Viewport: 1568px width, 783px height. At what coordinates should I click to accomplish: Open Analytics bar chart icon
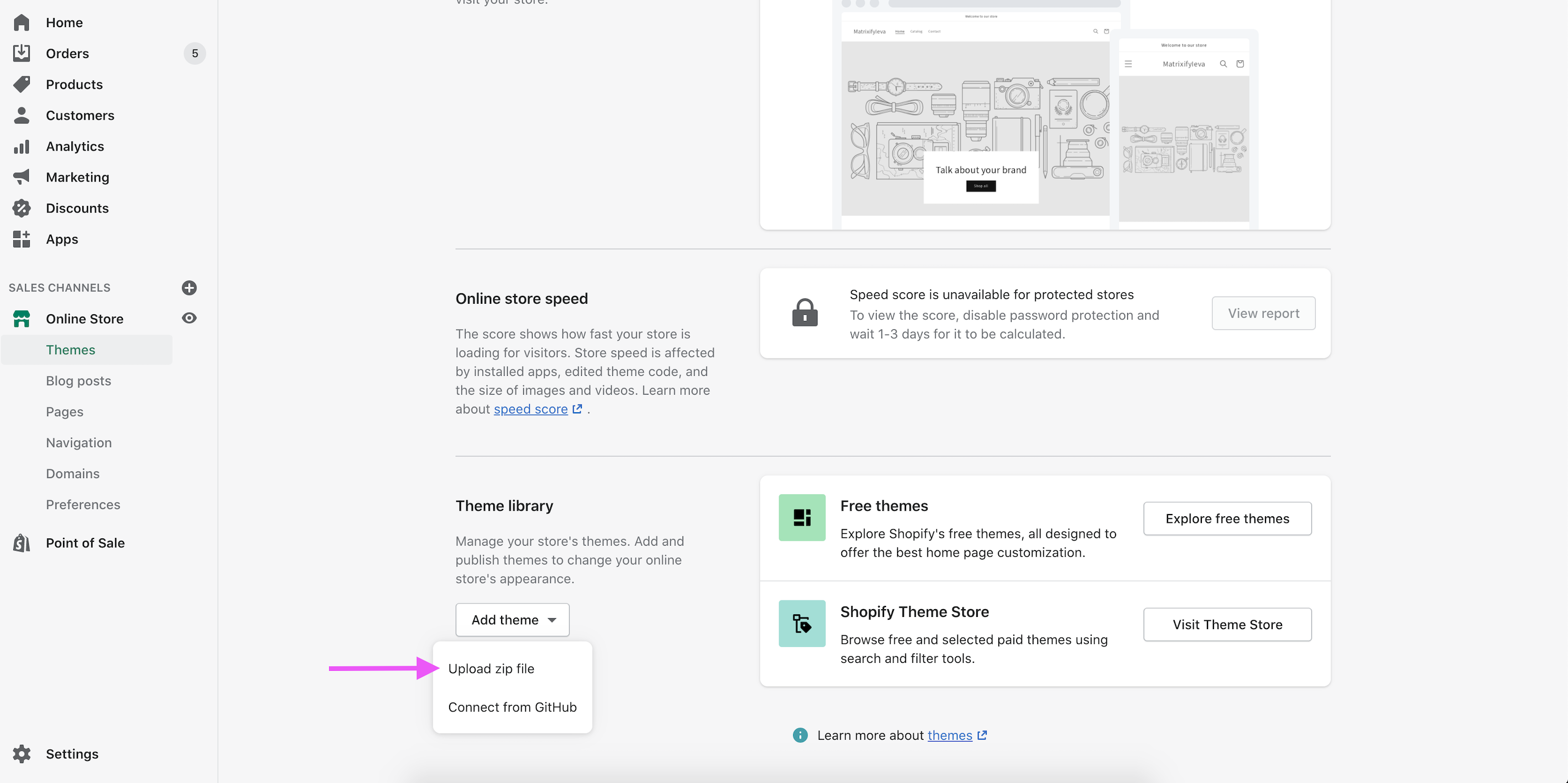coord(22,147)
